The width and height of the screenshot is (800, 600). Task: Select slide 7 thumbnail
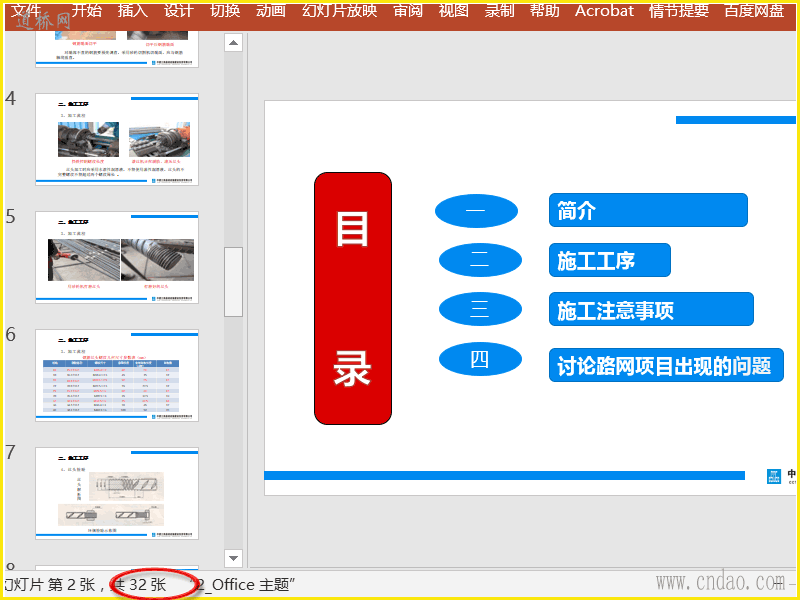[117, 493]
